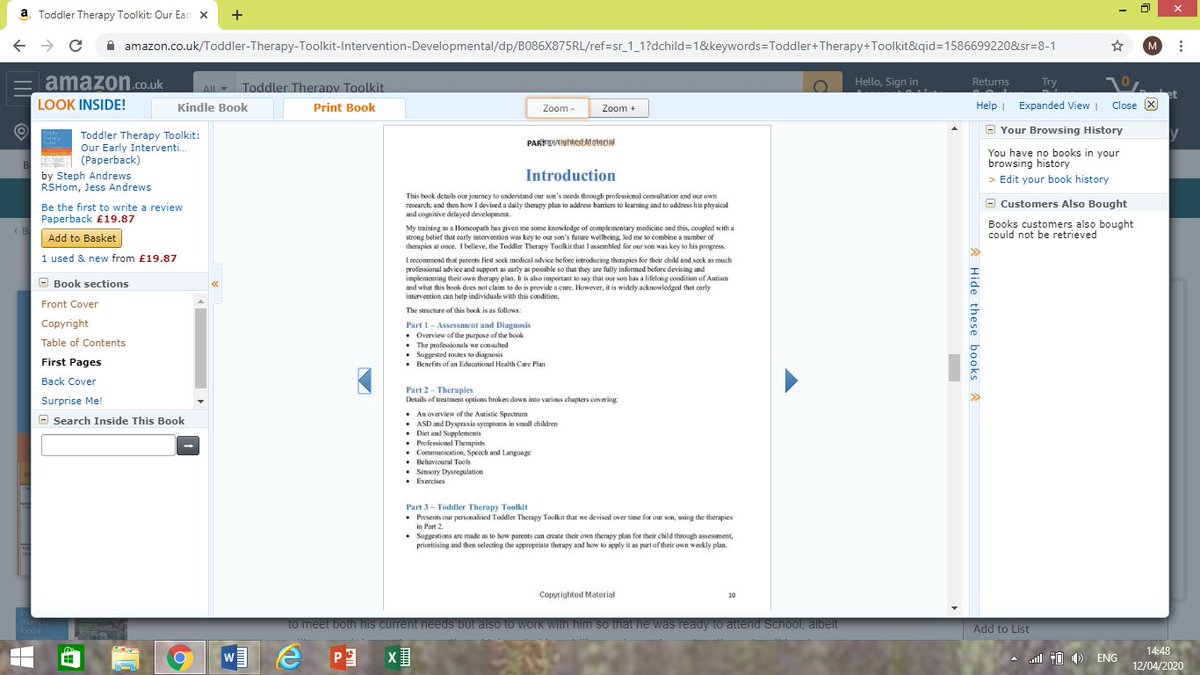Click the book cover thumbnail
The image size is (1200, 675).
coord(55,147)
